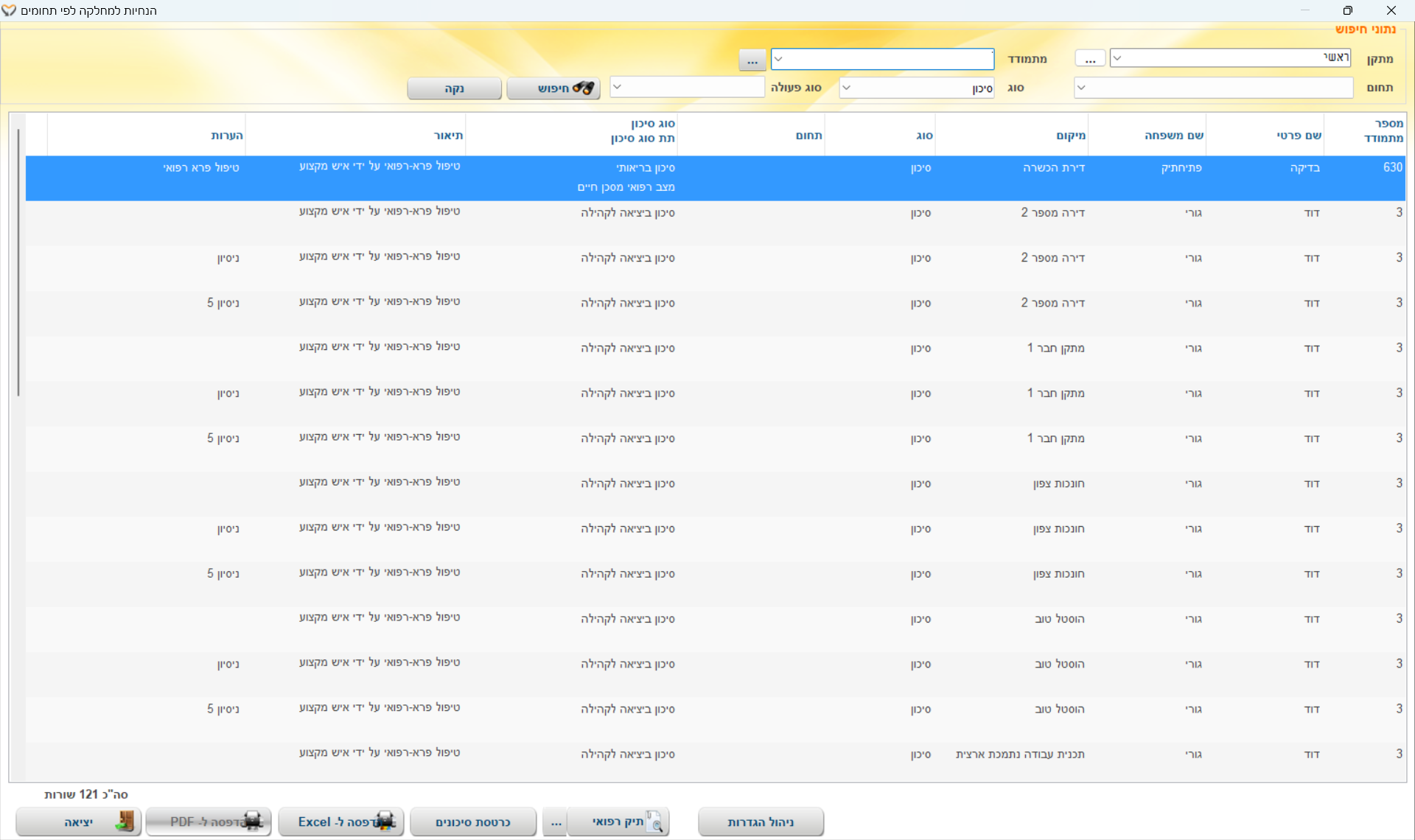
Task: Click ellipsis button next to medical file
Action: (x=556, y=822)
